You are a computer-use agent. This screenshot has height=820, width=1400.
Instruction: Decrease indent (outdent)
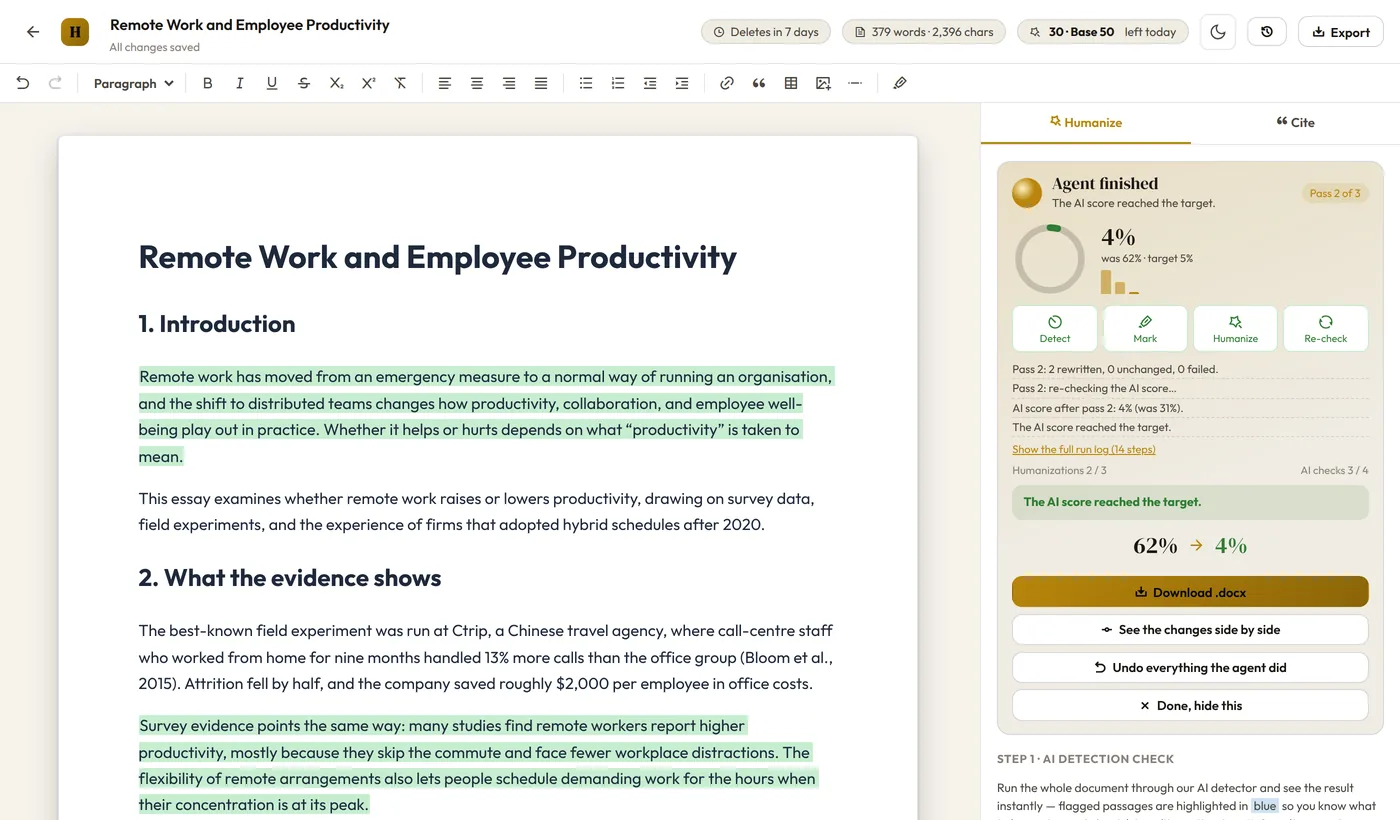point(650,84)
